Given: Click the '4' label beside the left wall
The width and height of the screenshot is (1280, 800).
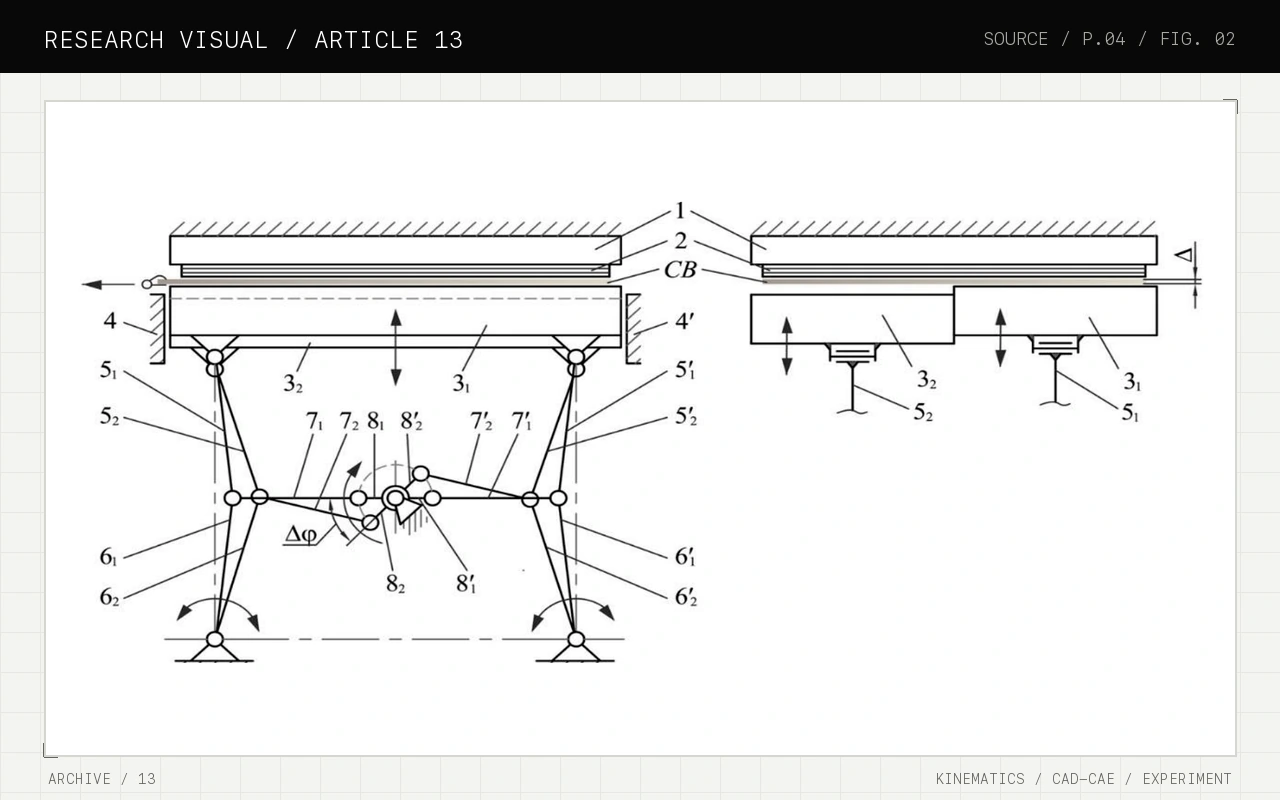Looking at the screenshot, I should pos(109,321).
